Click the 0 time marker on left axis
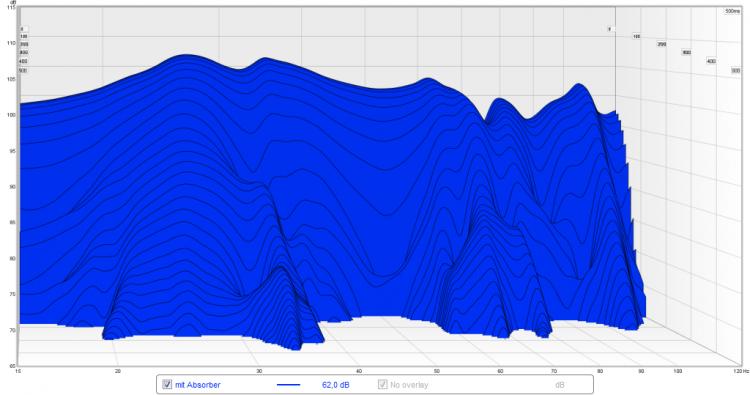The image size is (750, 395). 22,29
